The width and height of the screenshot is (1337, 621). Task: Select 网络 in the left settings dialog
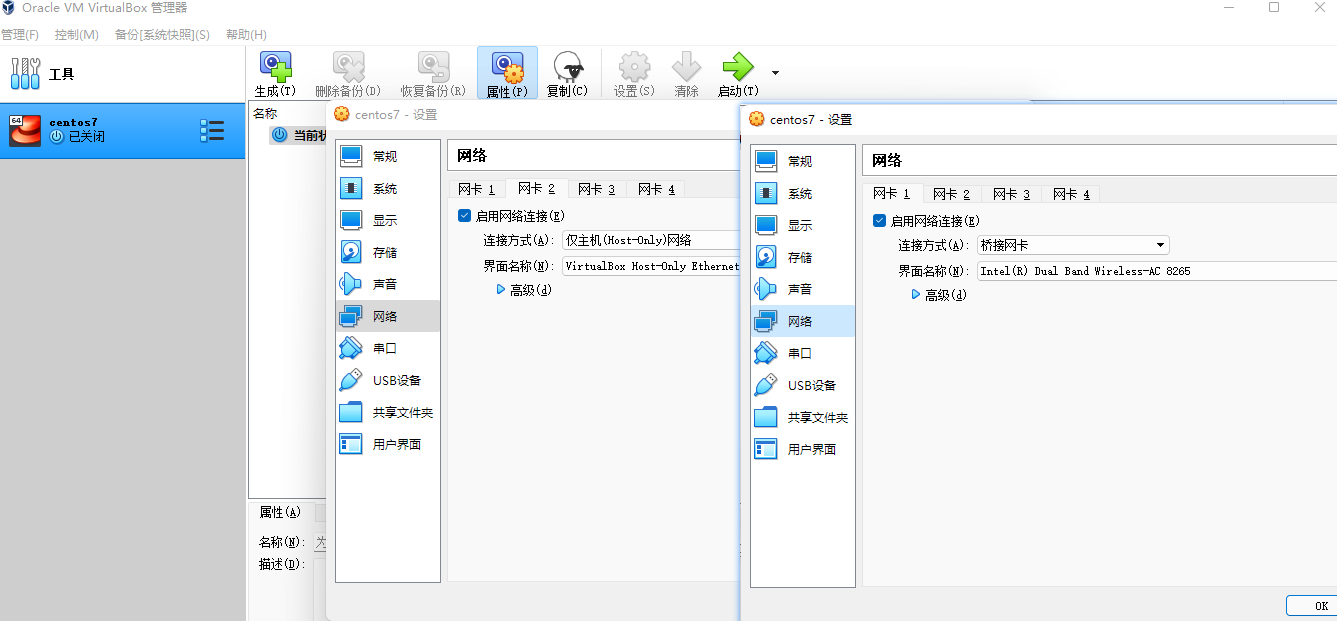tap(388, 316)
